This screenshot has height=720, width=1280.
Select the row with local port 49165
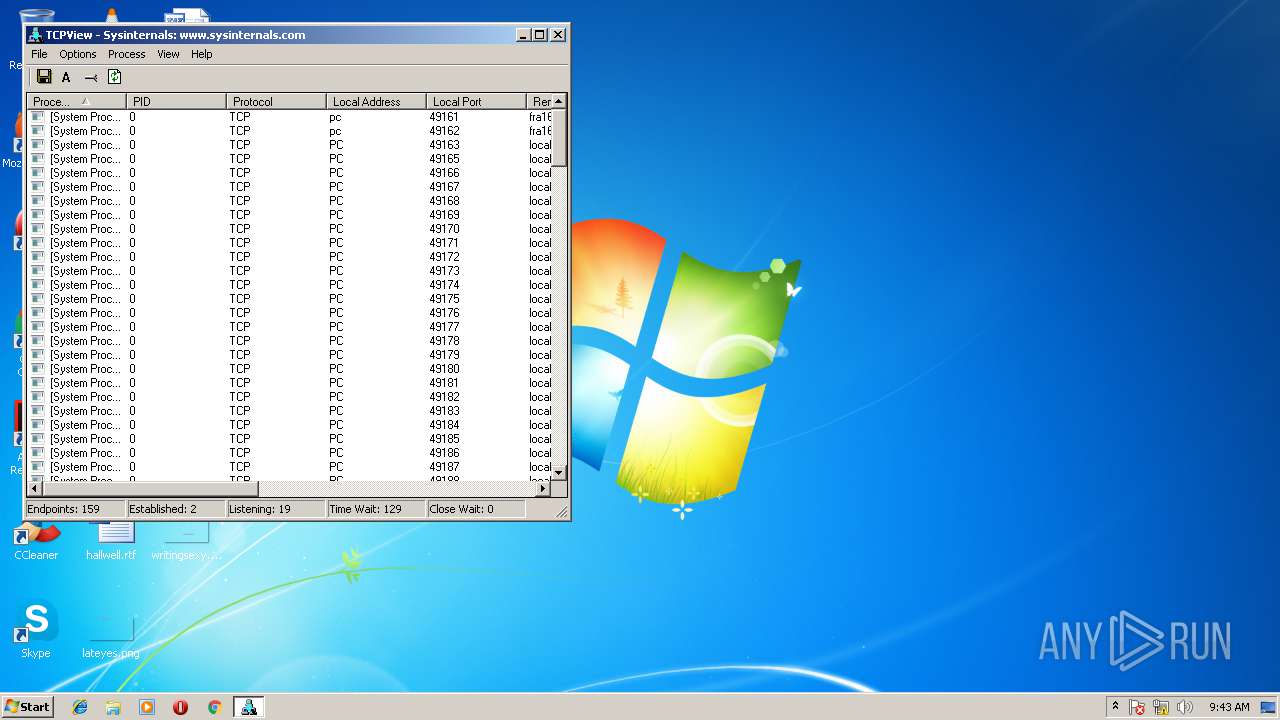click(x=289, y=159)
